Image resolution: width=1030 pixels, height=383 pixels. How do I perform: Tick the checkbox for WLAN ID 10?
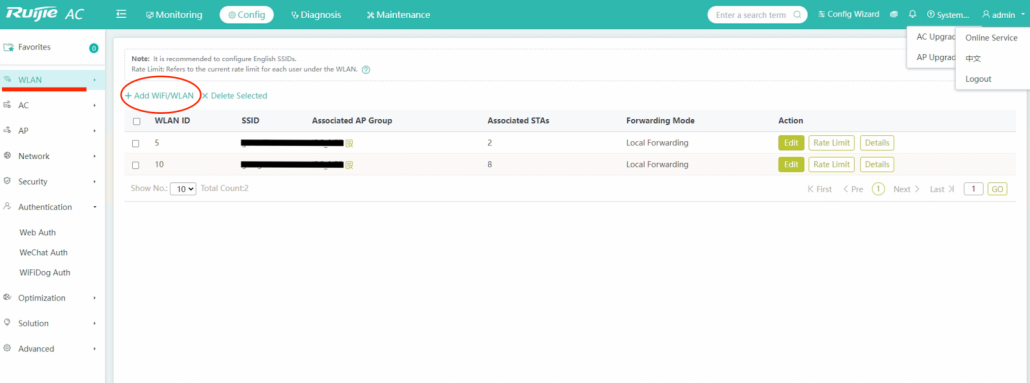(x=136, y=165)
